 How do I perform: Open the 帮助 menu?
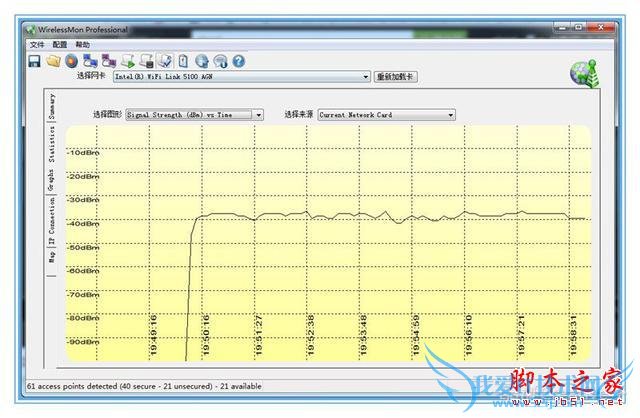82,44
